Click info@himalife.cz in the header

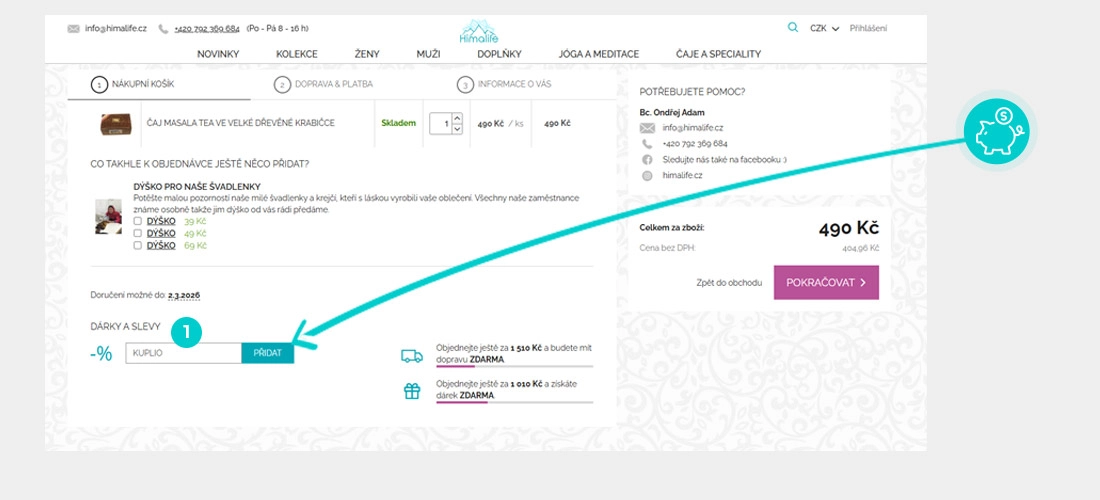[x=116, y=29]
